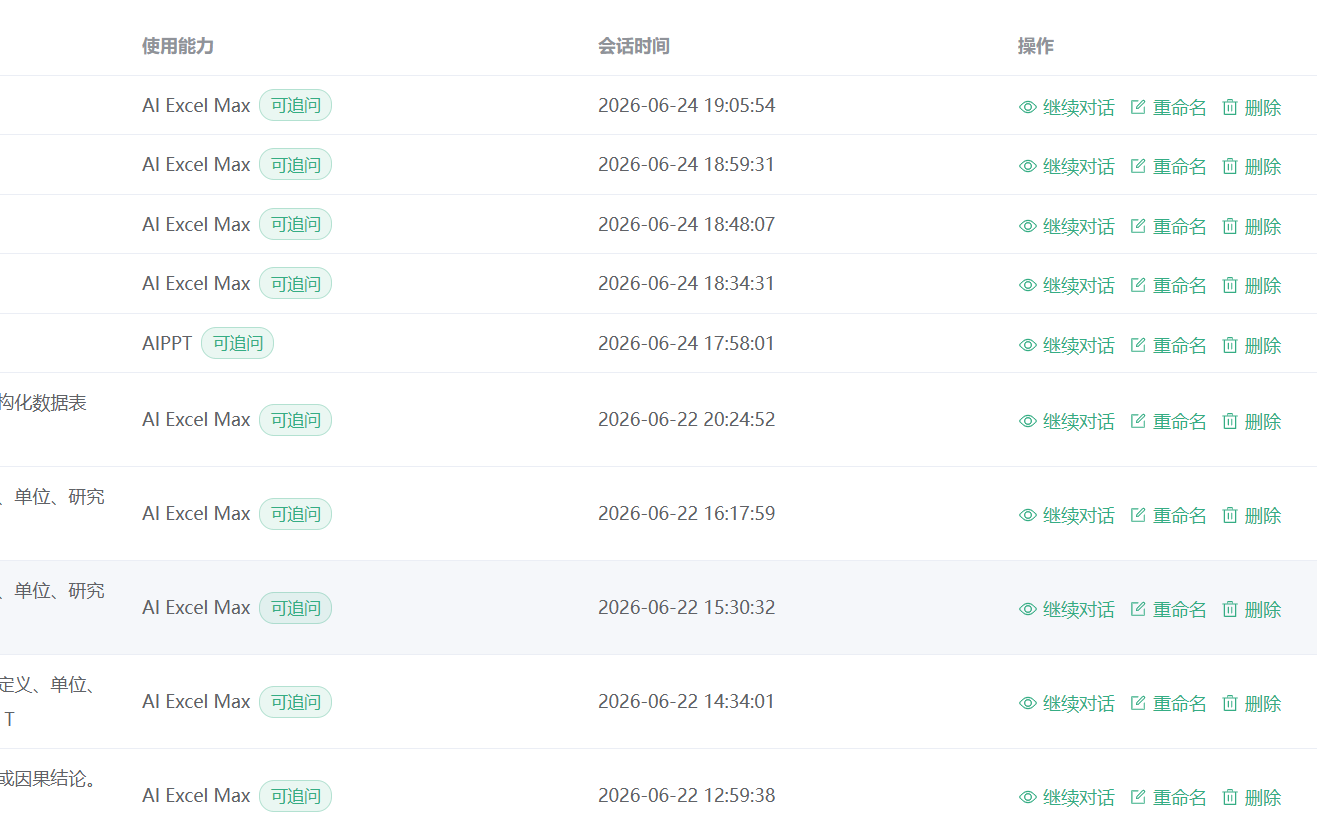1317x835 pixels.
Task: Click the 可追问 tag in the 18:34:31 row
Action: pos(295,283)
